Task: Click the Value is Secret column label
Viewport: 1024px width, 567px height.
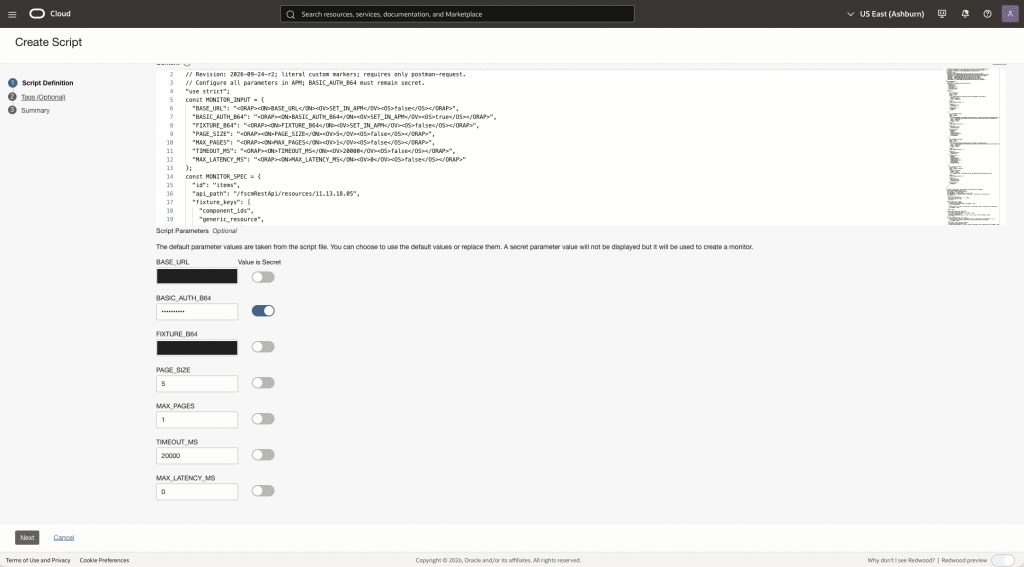Action: coord(259,262)
